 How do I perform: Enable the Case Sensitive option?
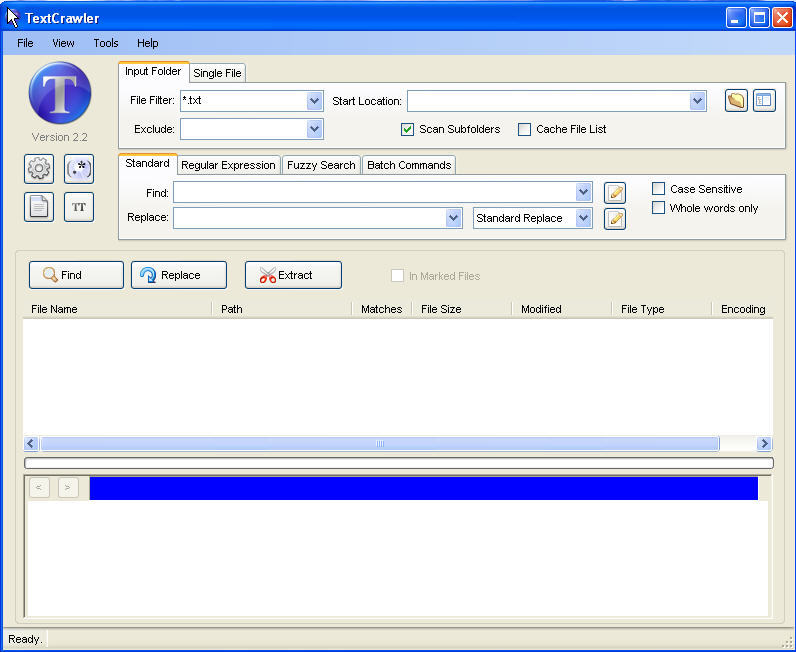coord(658,189)
